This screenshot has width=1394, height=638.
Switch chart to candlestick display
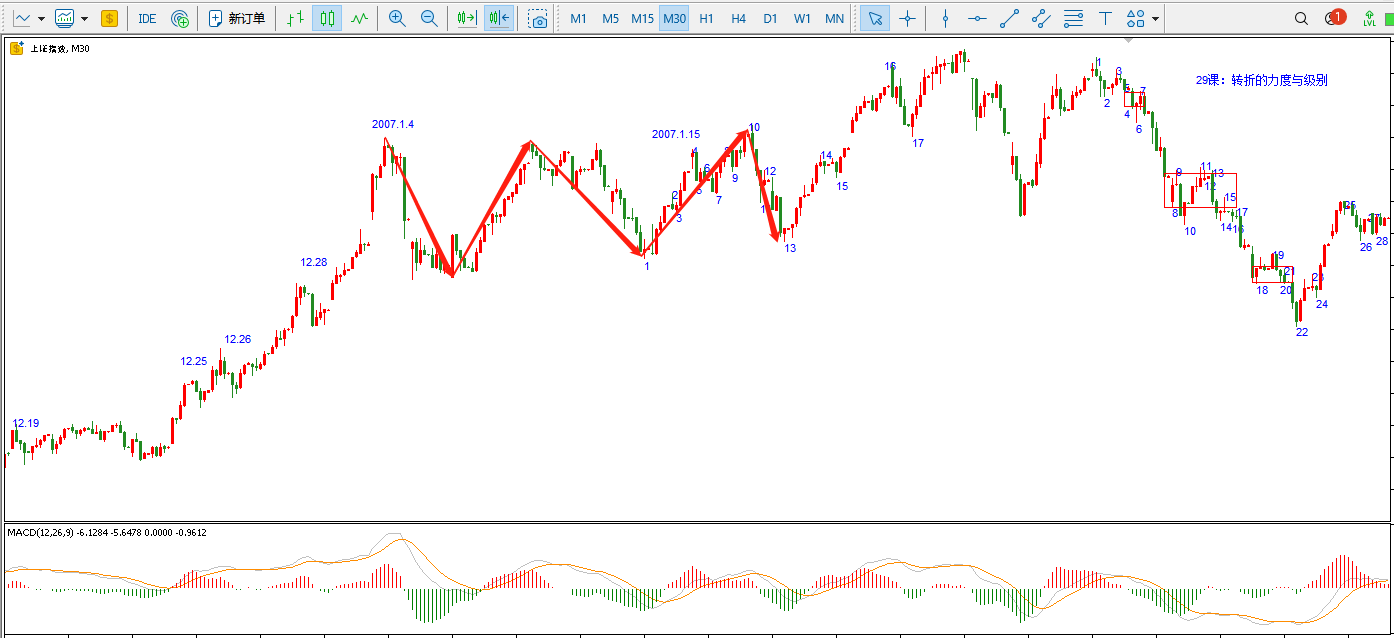[x=327, y=18]
